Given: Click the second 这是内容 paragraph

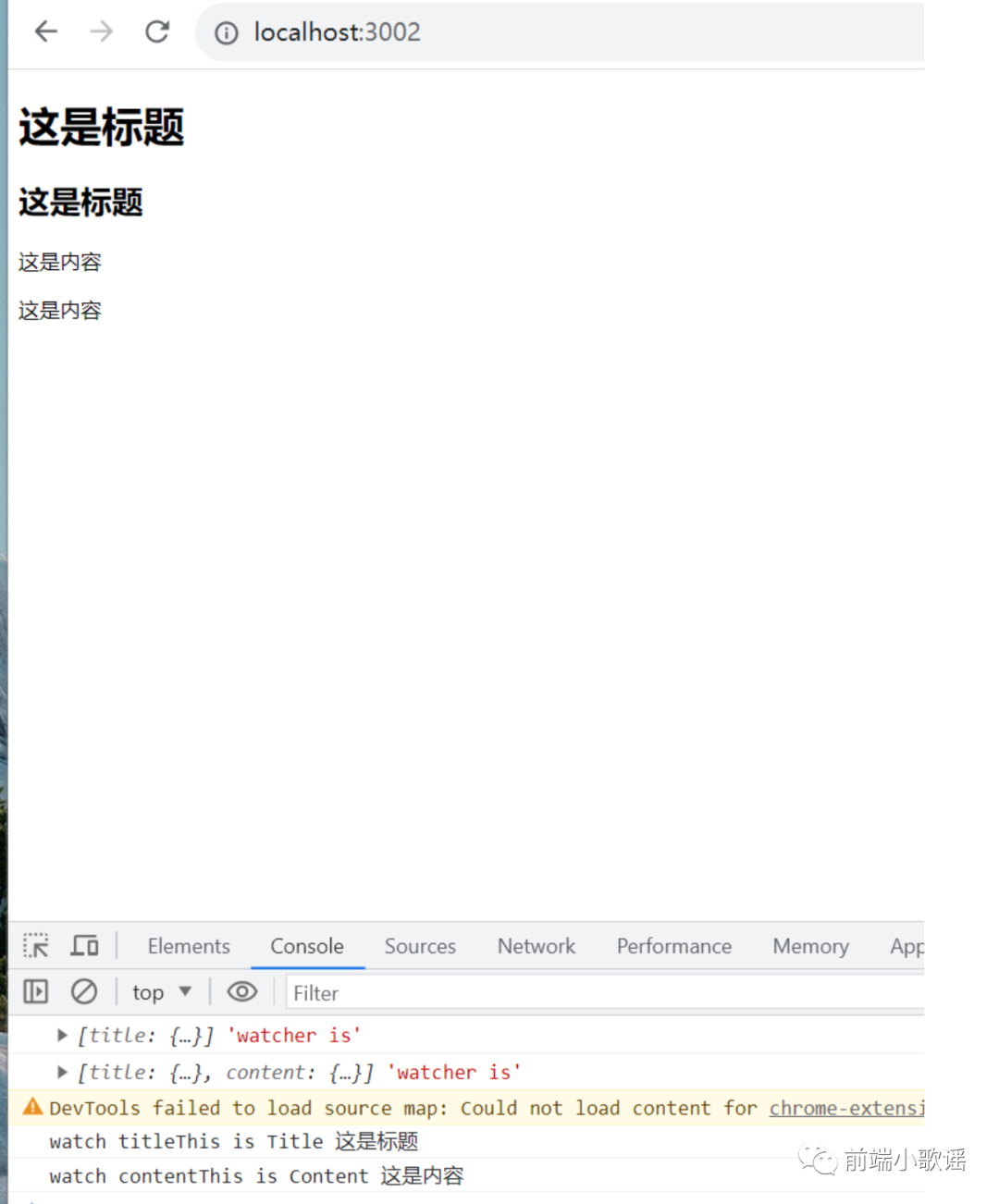Looking at the screenshot, I should pyautogui.click(x=60, y=310).
